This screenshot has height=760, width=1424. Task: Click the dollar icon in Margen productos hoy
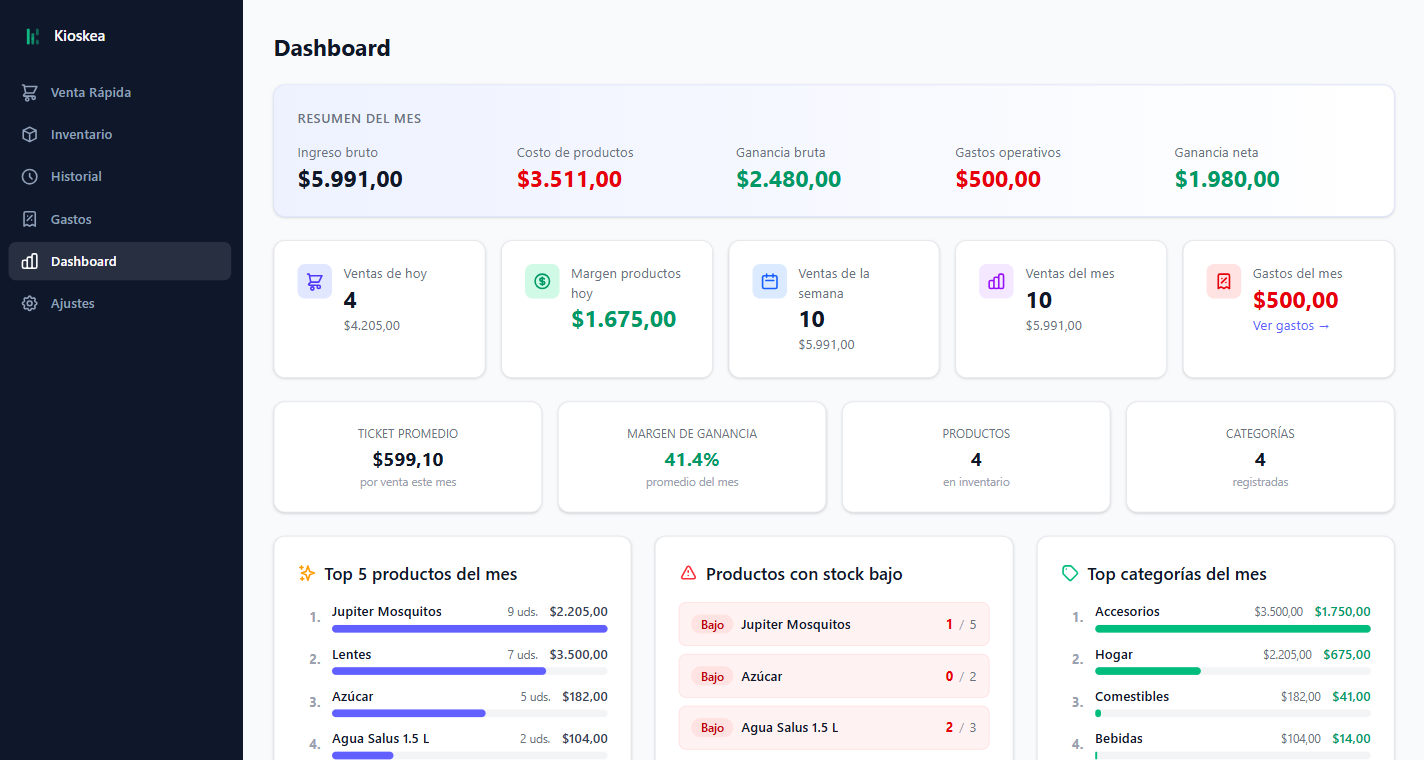[x=542, y=281]
